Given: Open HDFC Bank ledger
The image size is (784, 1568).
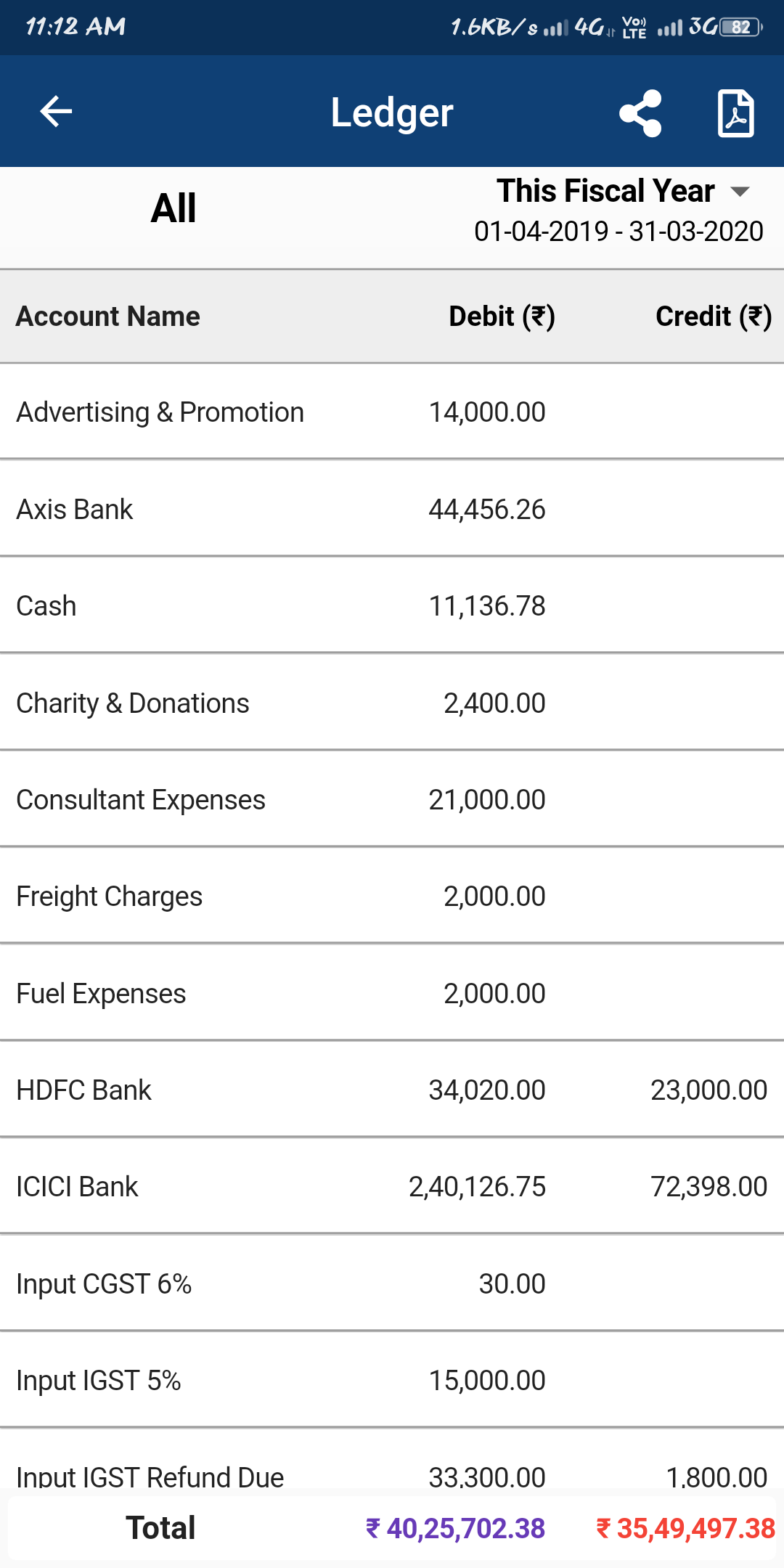Looking at the screenshot, I should pos(84,1090).
